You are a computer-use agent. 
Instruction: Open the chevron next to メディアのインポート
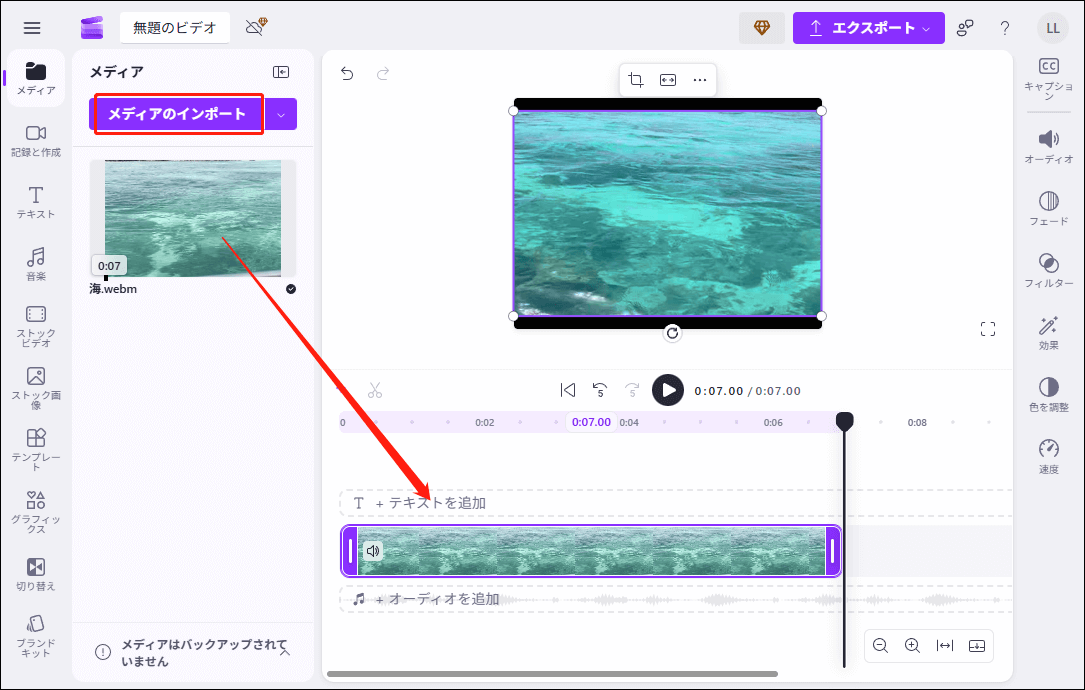[x=282, y=114]
